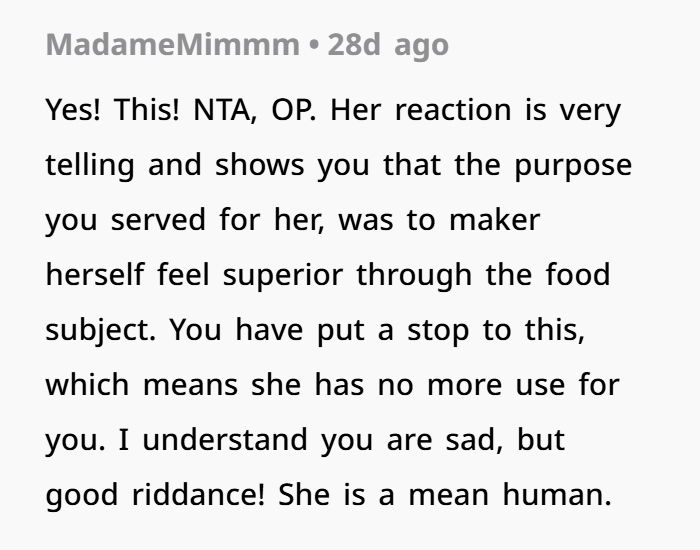Viewport: 700px width, 550px height.
Task: Click the word which in the sixth line
Action: (x=88, y=384)
